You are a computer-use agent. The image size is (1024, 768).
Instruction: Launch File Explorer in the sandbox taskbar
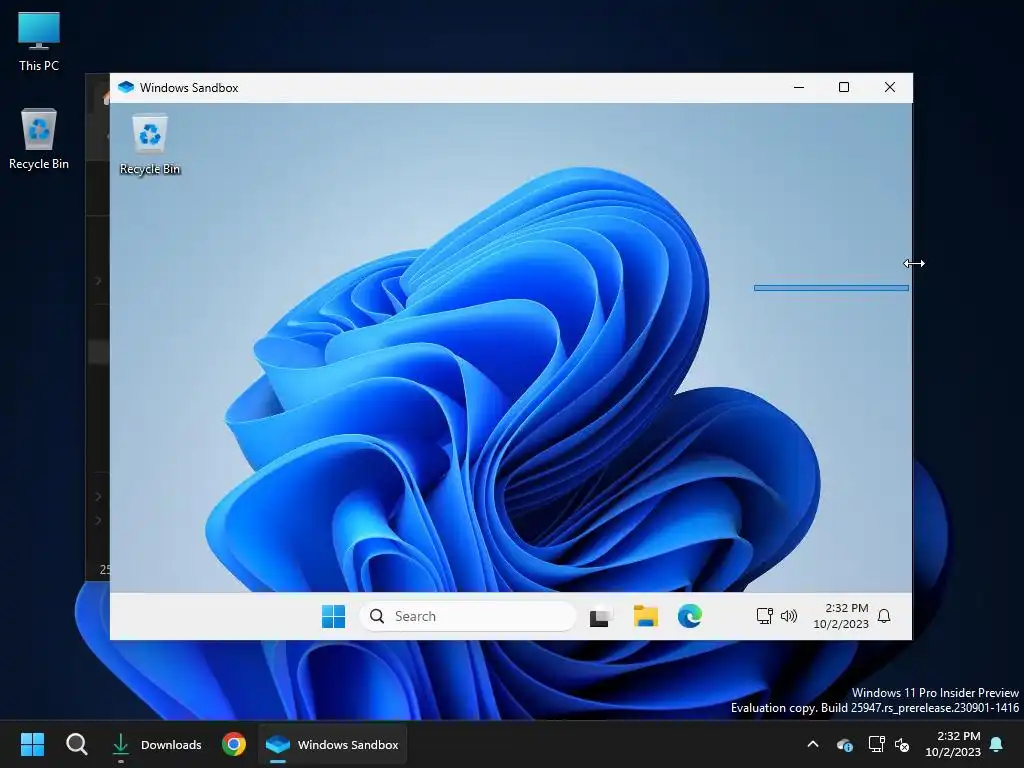click(x=645, y=616)
